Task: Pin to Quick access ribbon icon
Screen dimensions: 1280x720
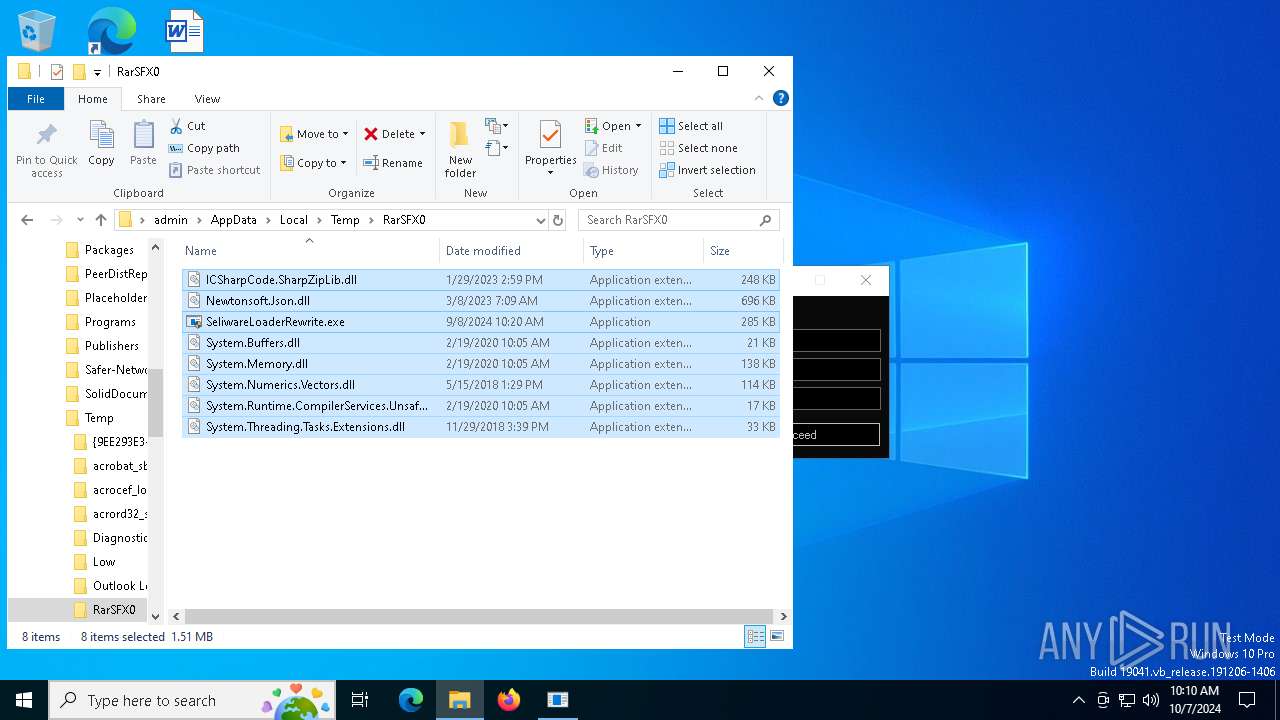Action: [x=46, y=150]
